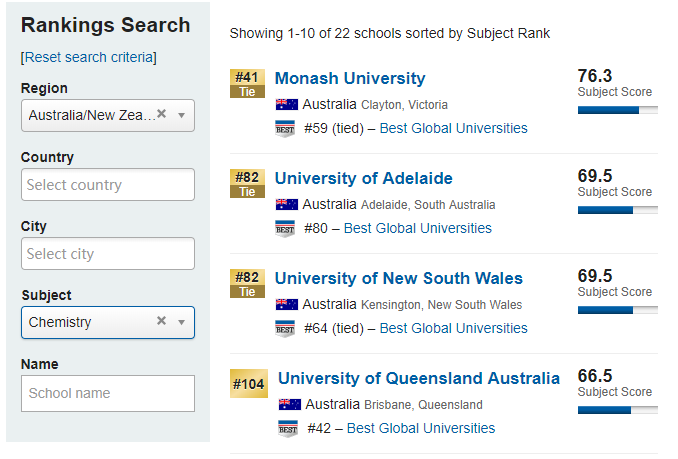Click the Best badge icon next to #59 (tied)

(285, 129)
